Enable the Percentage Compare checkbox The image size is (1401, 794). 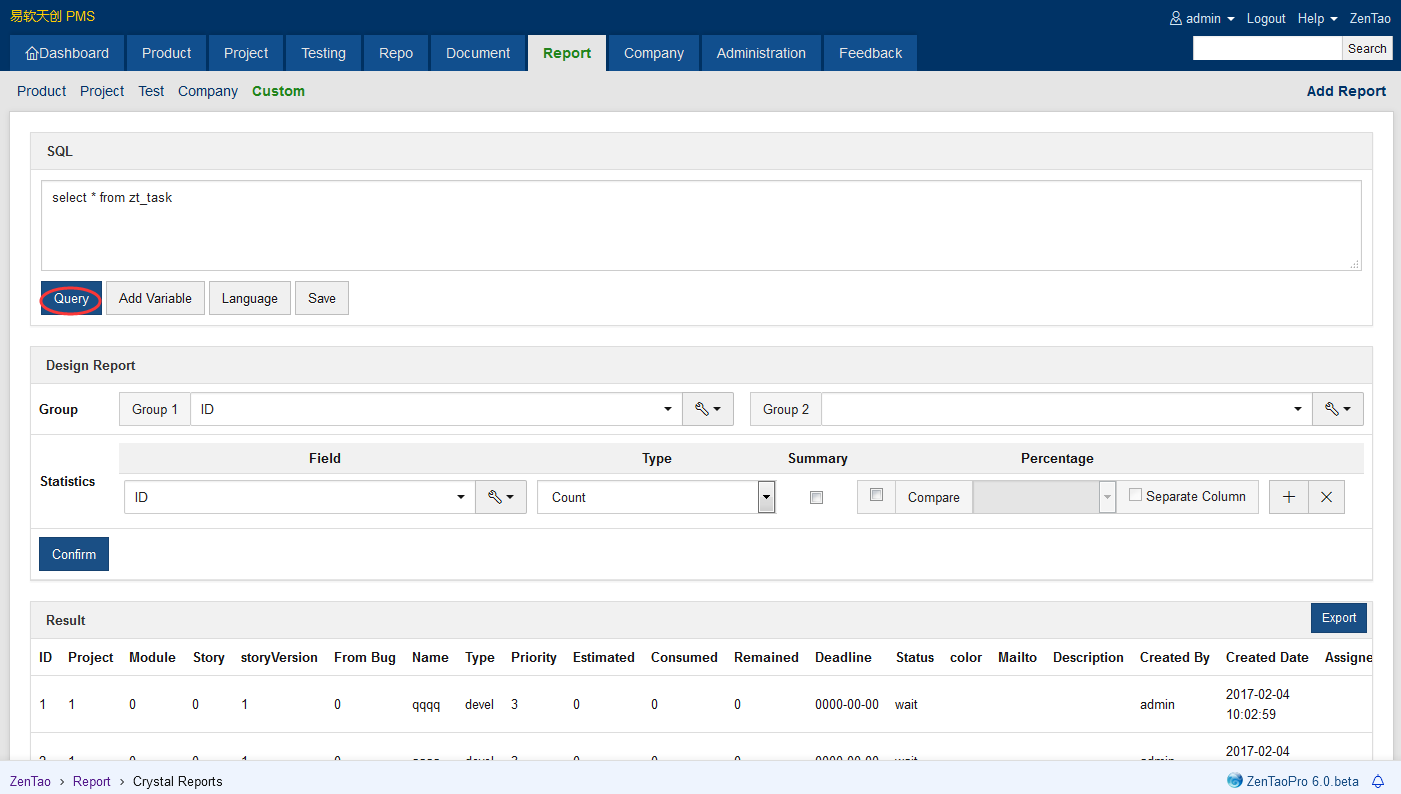tap(876, 494)
